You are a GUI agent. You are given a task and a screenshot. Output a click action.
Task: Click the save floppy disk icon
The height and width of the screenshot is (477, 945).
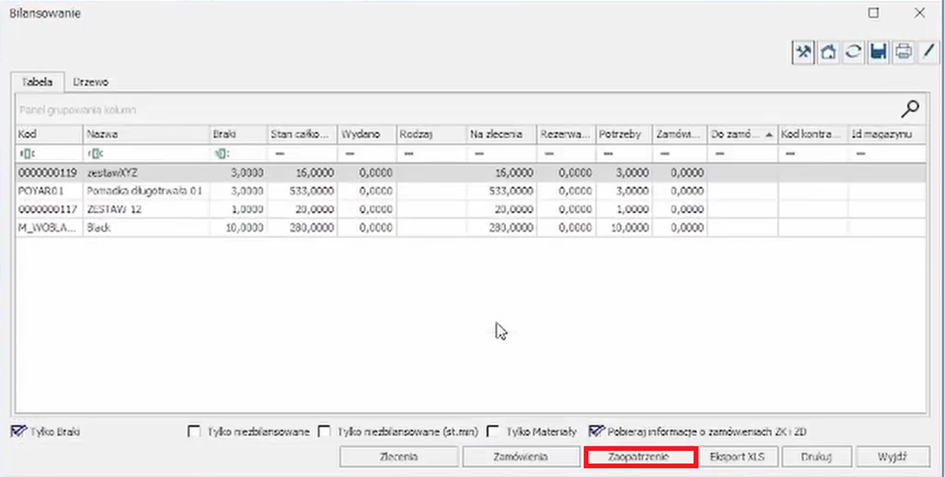click(878, 52)
